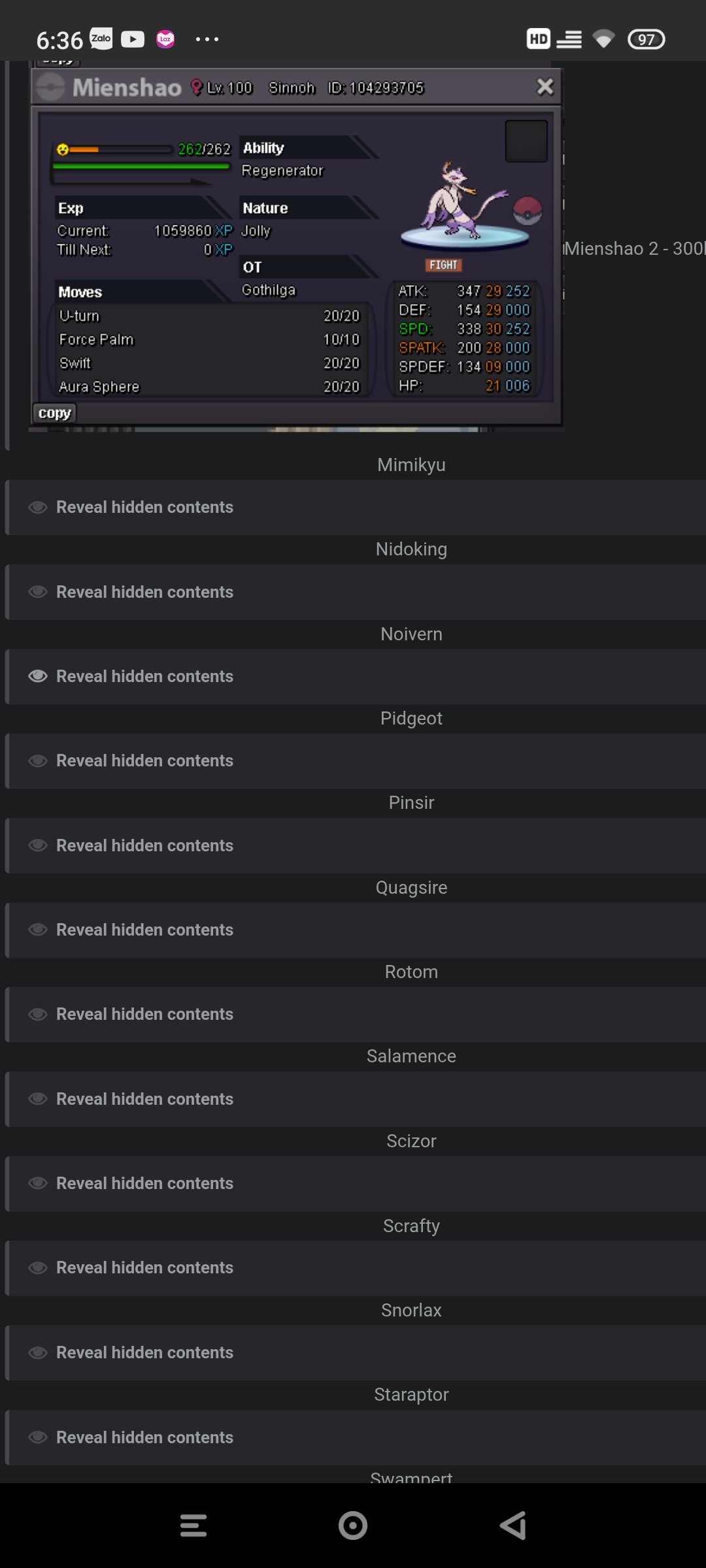Tap the YouTube notification icon in status bar
This screenshot has width=706, height=1568.
point(133,39)
